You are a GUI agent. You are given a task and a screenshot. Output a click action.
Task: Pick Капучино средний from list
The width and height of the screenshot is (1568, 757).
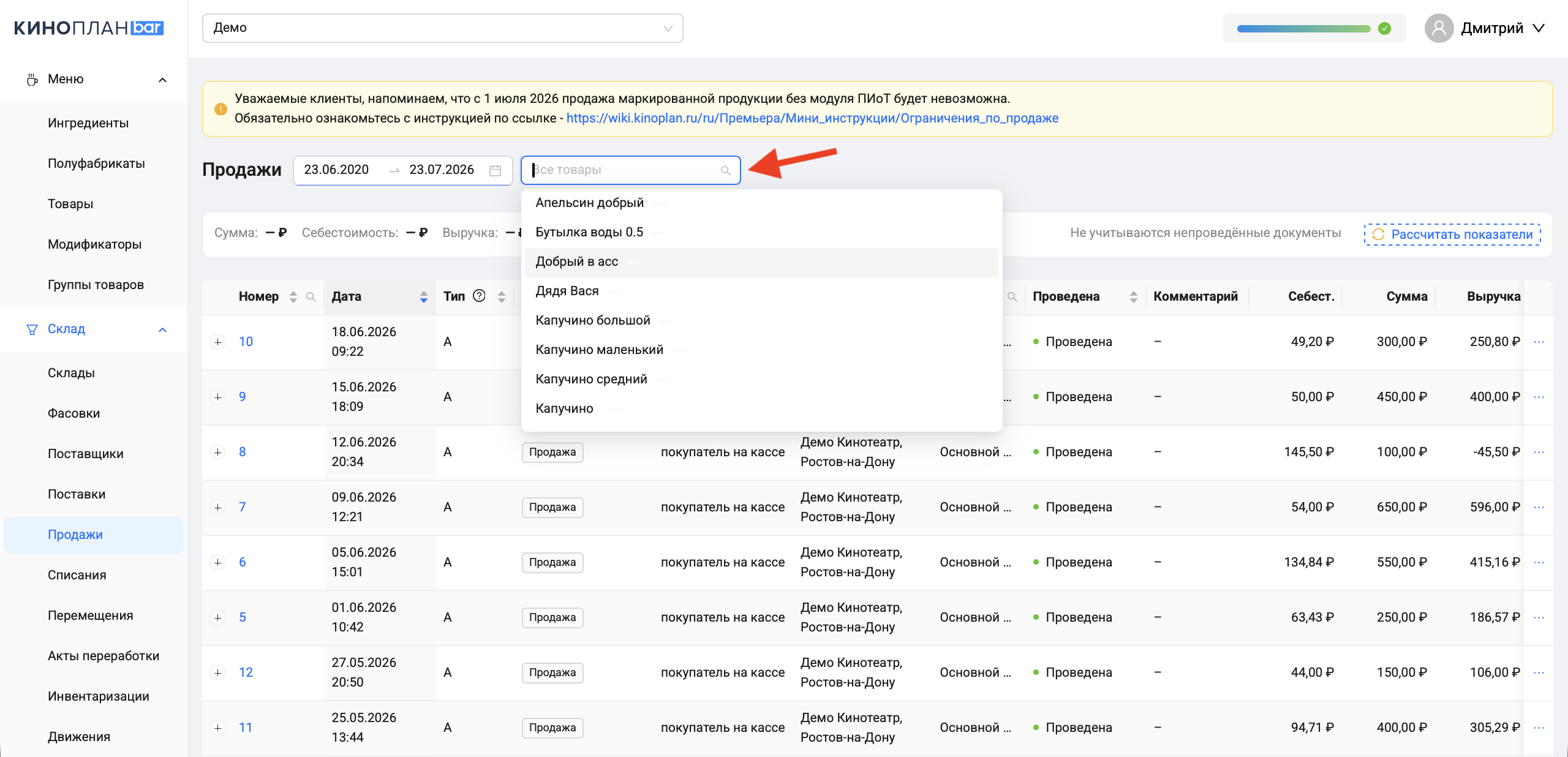761,379
